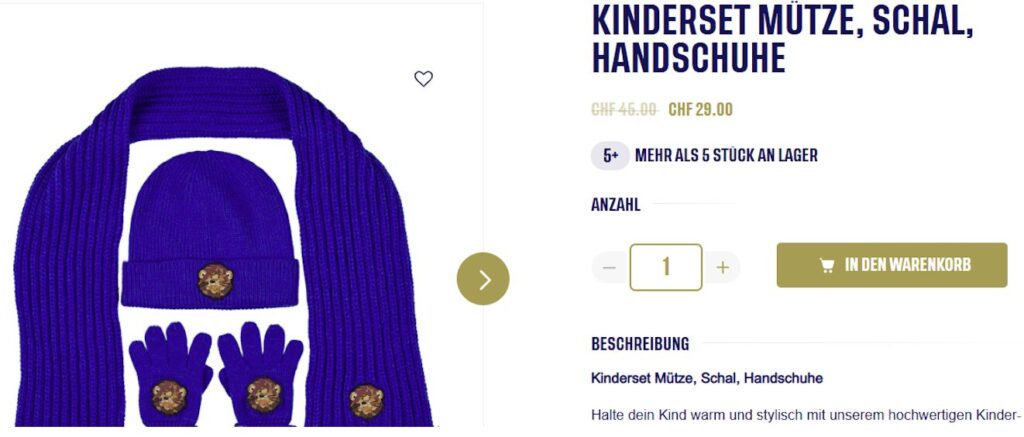Viewport: 1024px width, 437px height.
Task: Click the right glove's lion emblem
Action: click(264, 396)
